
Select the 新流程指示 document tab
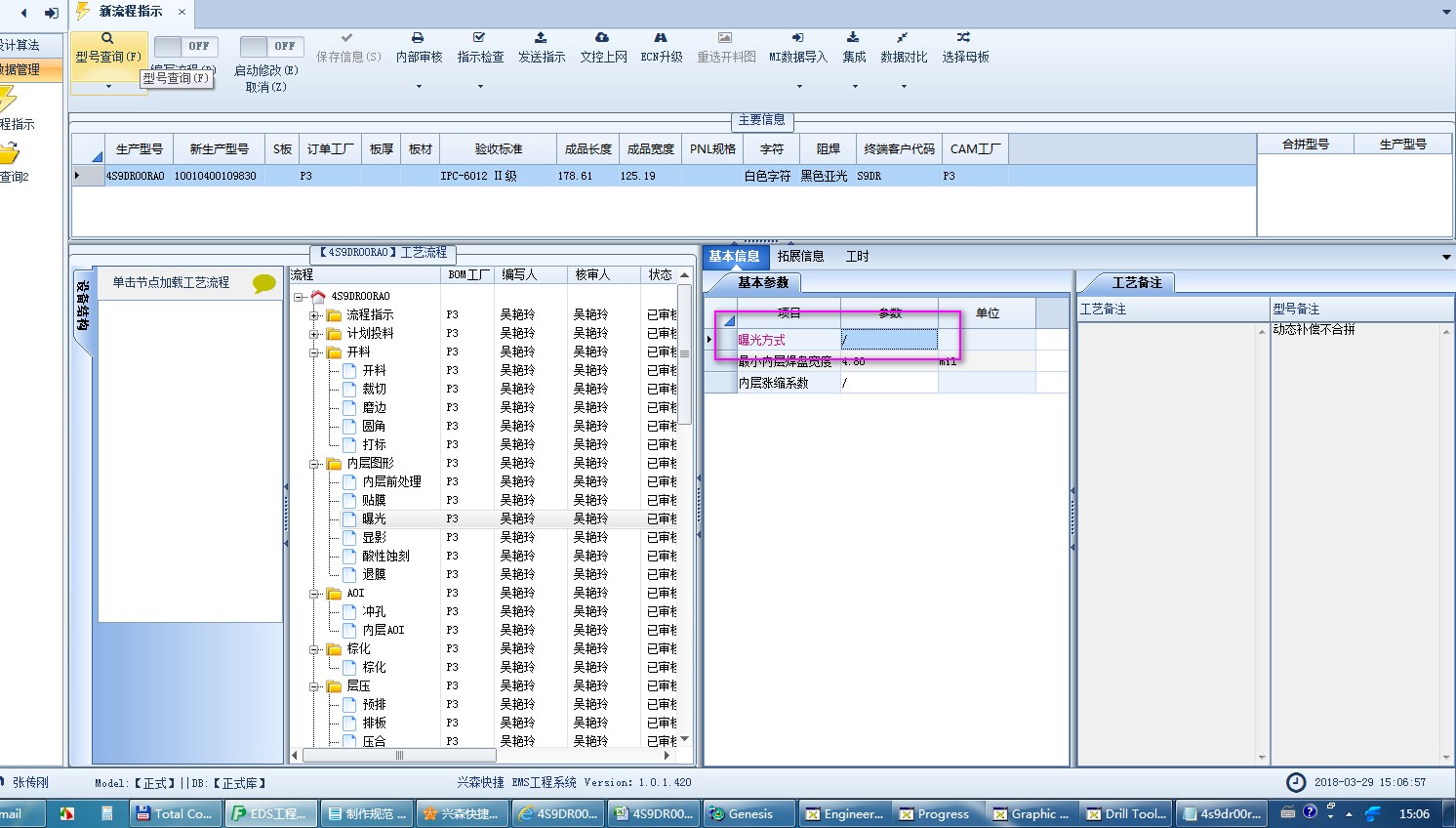[x=130, y=12]
